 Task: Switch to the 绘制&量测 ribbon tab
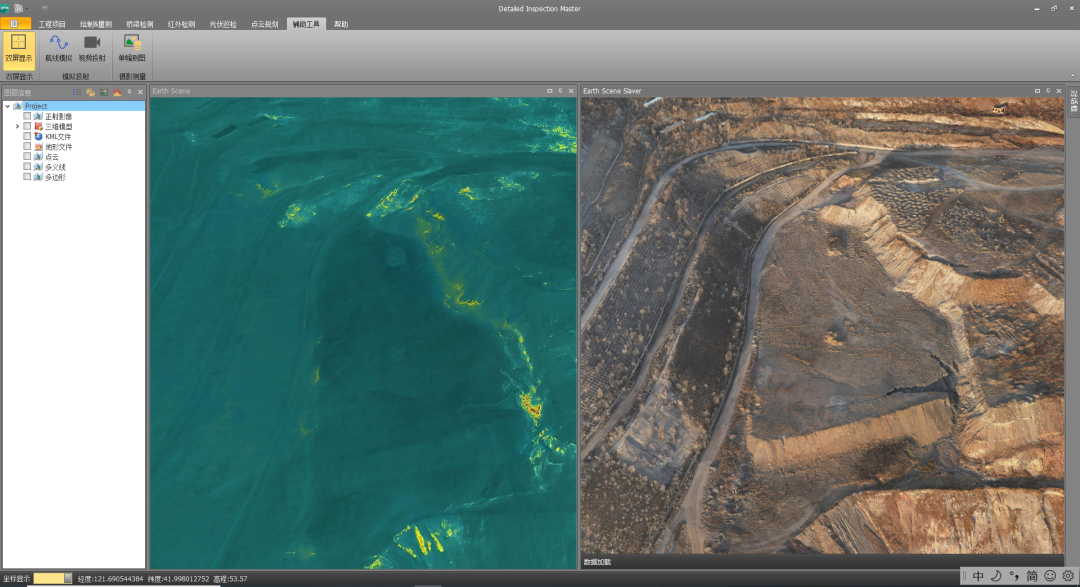tap(96, 24)
